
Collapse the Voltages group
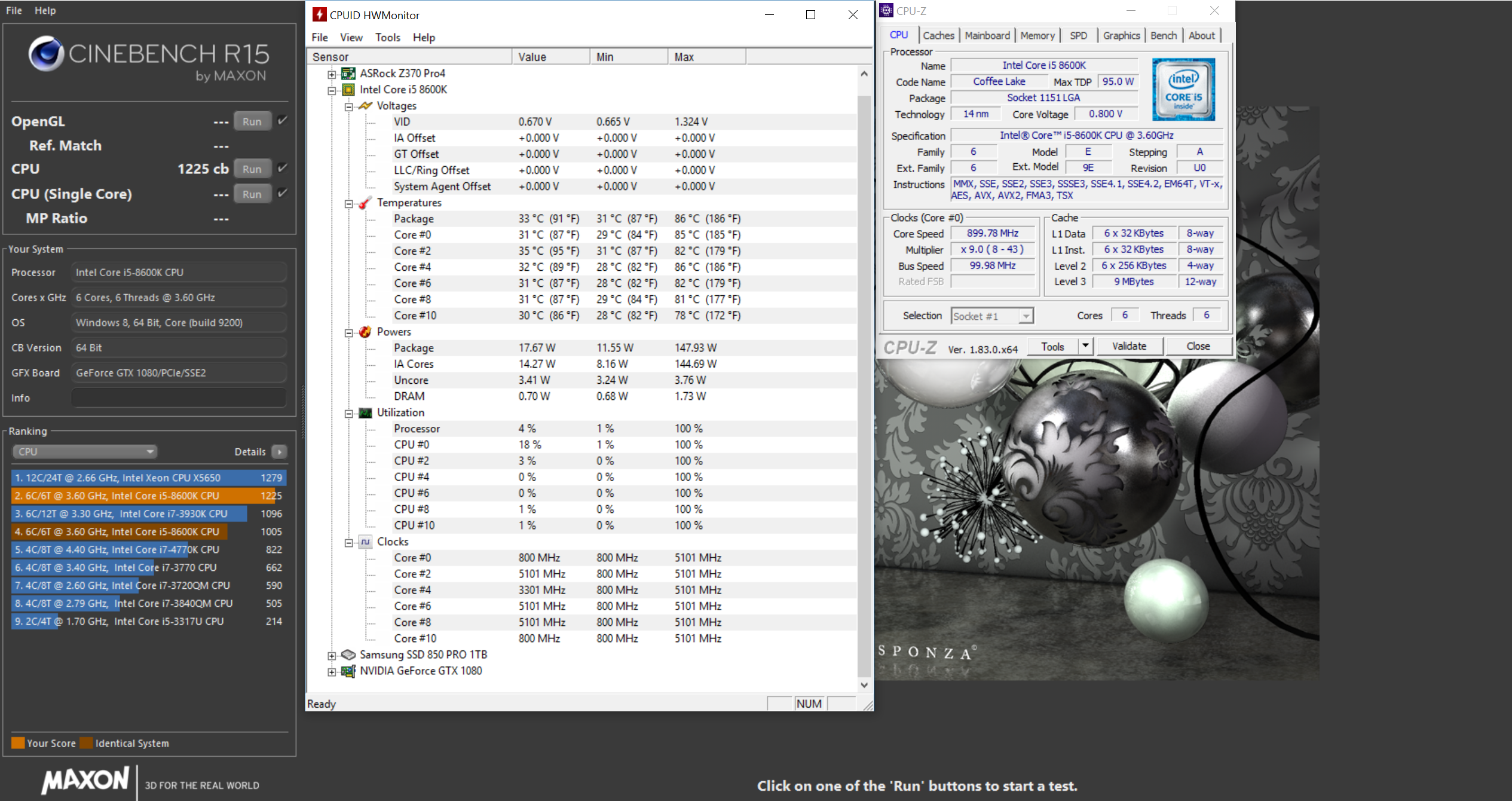[x=348, y=106]
